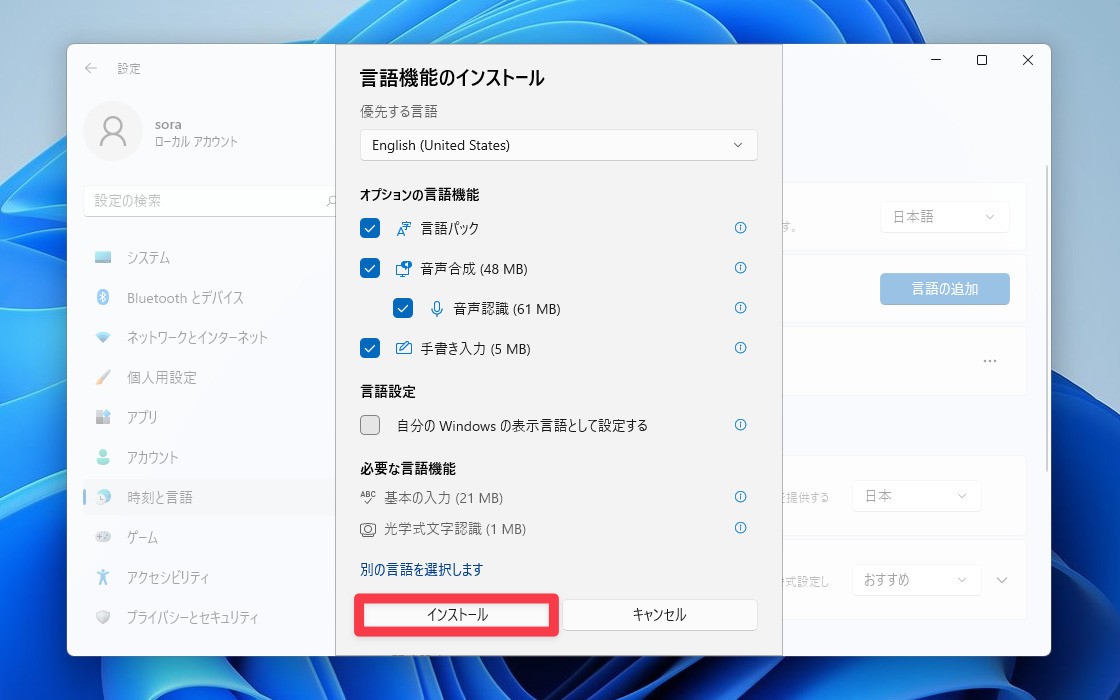The height and width of the screenshot is (700, 1120).
Task: Click the pen icon beside 手書き入力
Action: point(404,349)
